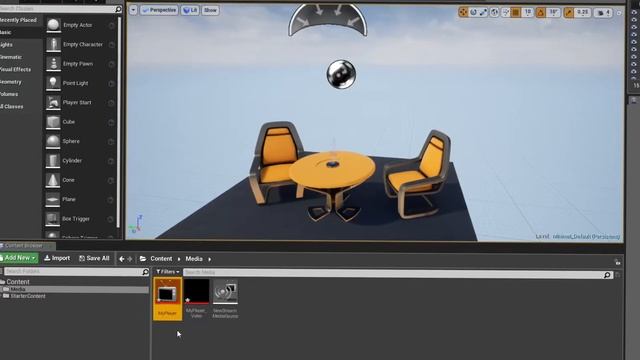Toggle the content browser lock icon
This screenshot has width=640, height=360.
click(617, 262)
